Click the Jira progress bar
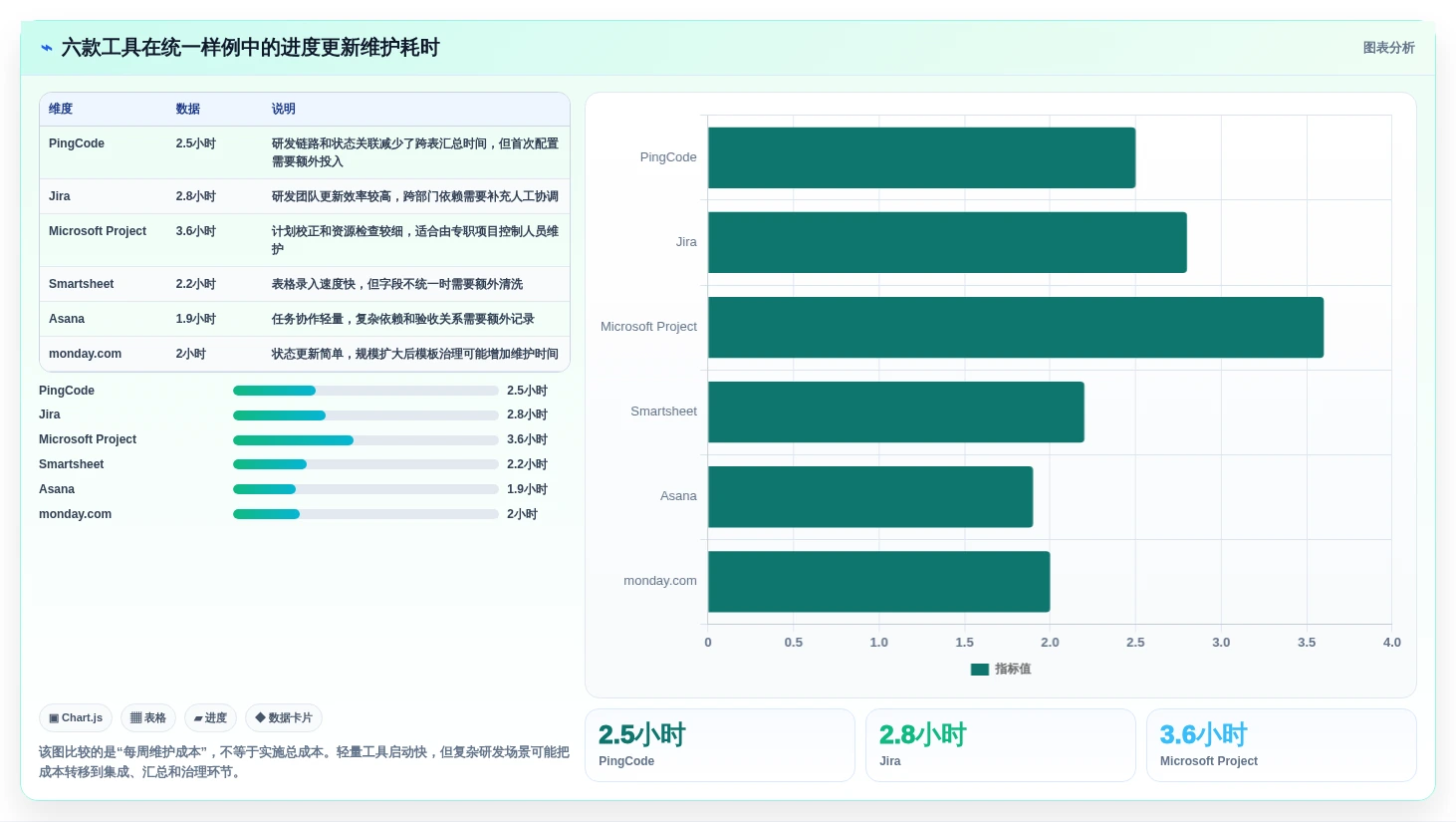This screenshot has height=822, width=1456. point(365,415)
